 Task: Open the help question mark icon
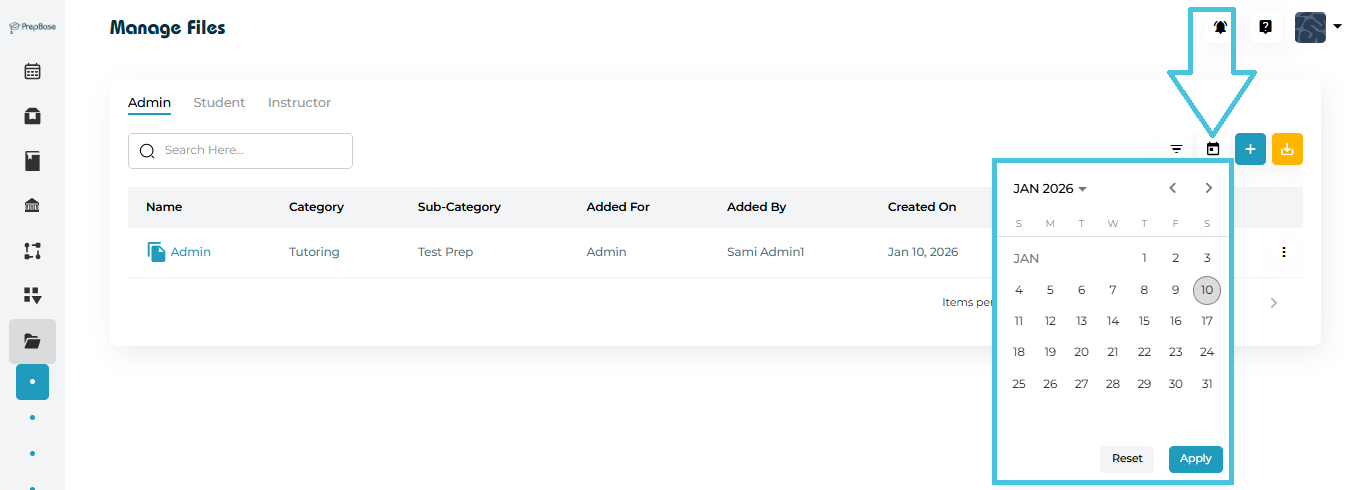(x=1265, y=28)
